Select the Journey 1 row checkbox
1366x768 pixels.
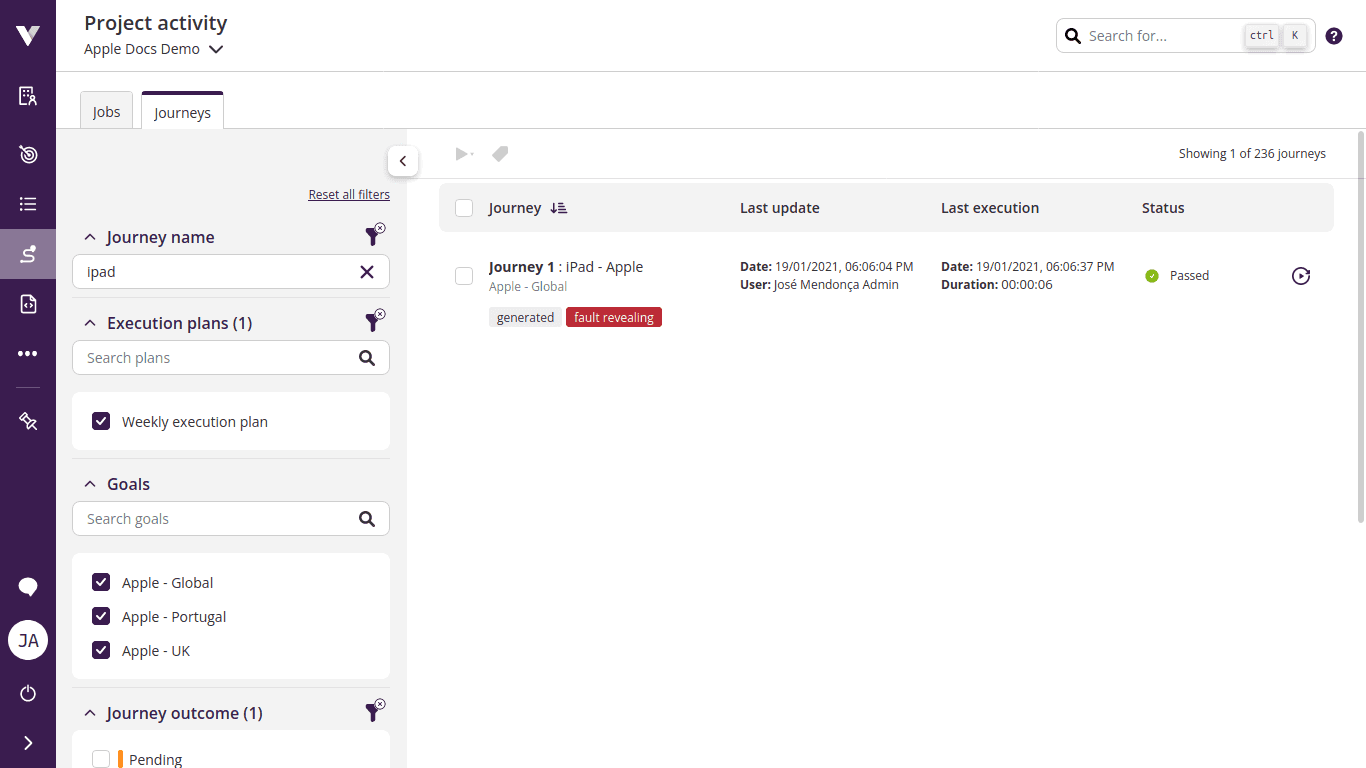coord(464,276)
